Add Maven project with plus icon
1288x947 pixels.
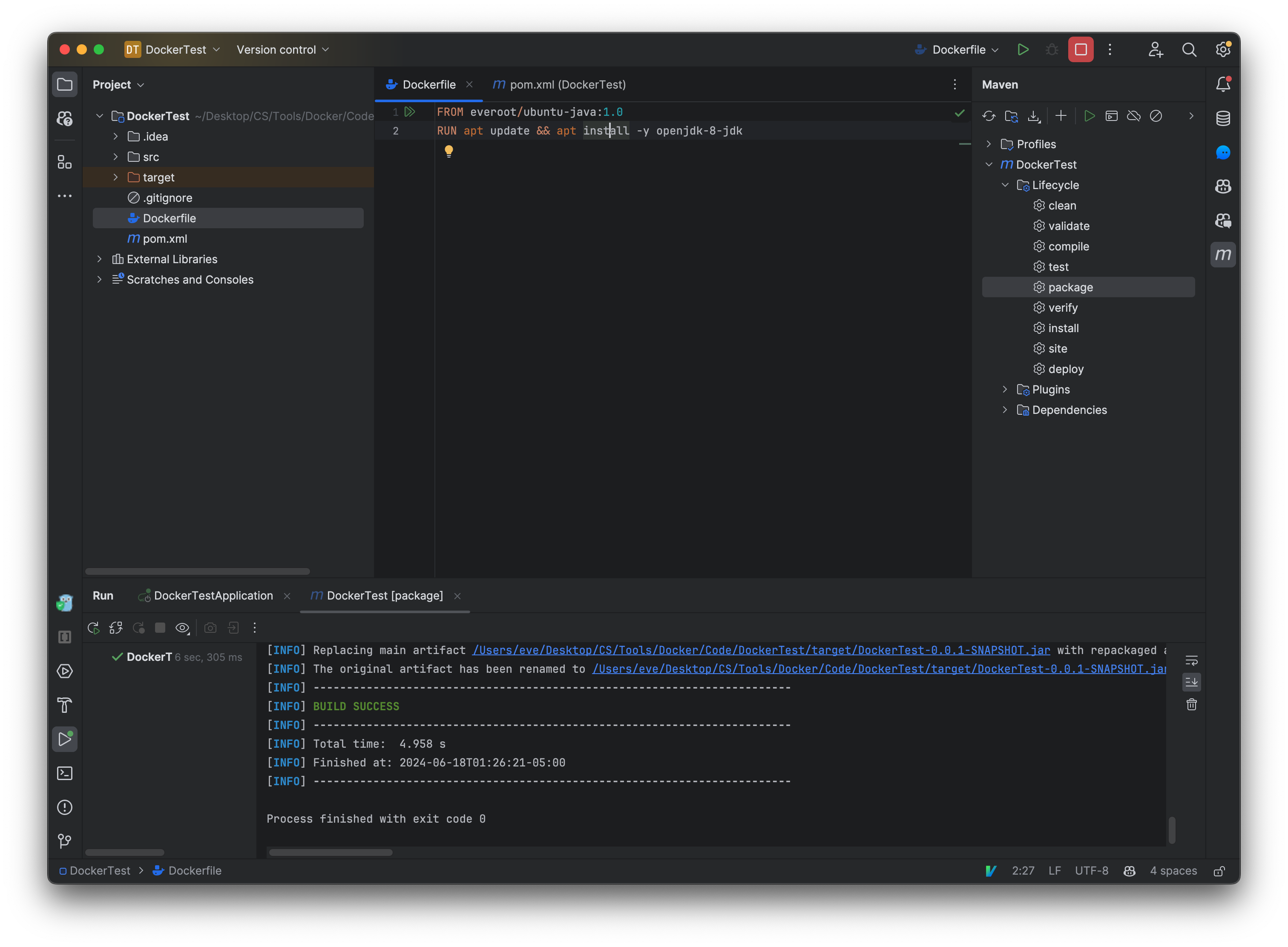pyautogui.click(x=1060, y=116)
